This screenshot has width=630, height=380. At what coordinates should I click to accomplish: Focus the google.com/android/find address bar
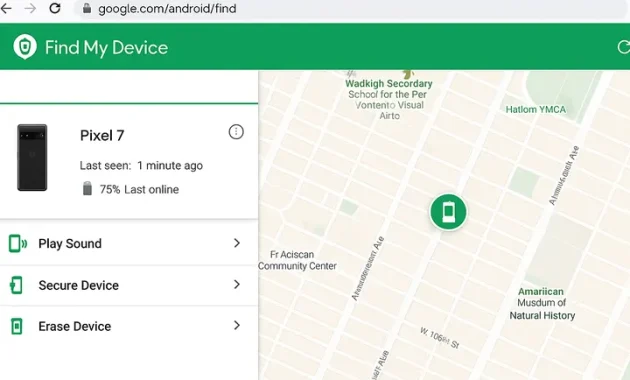click(x=350, y=8)
